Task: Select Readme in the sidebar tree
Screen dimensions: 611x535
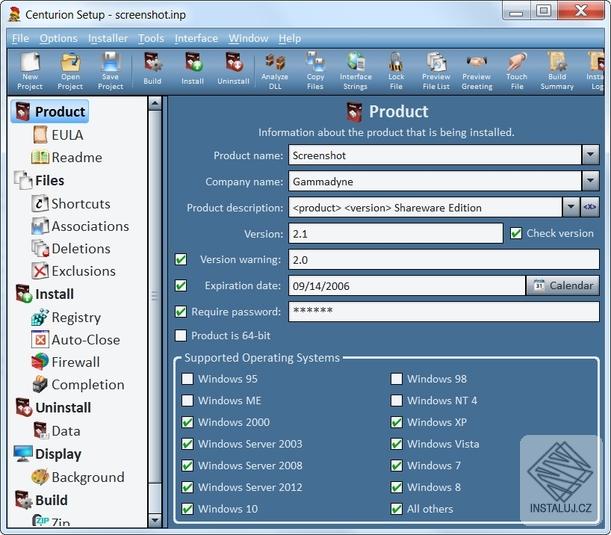Action: [67, 157]
